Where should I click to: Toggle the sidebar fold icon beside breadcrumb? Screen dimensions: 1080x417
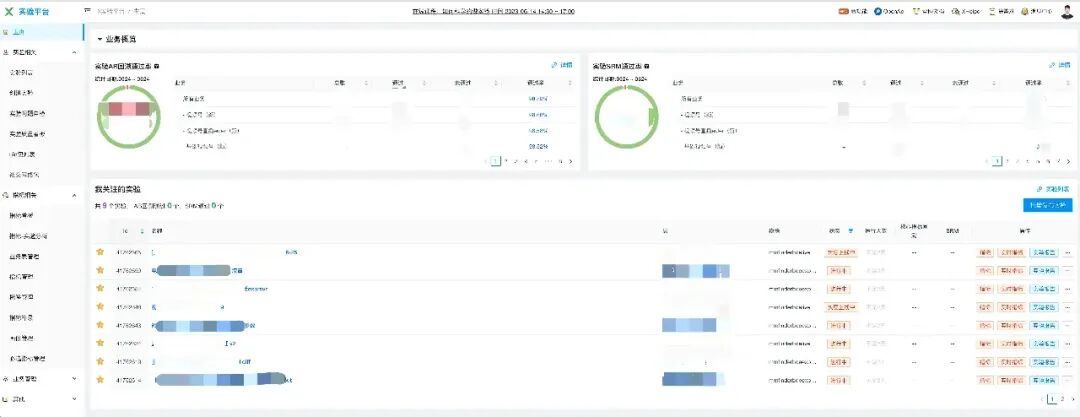(88, 11)
